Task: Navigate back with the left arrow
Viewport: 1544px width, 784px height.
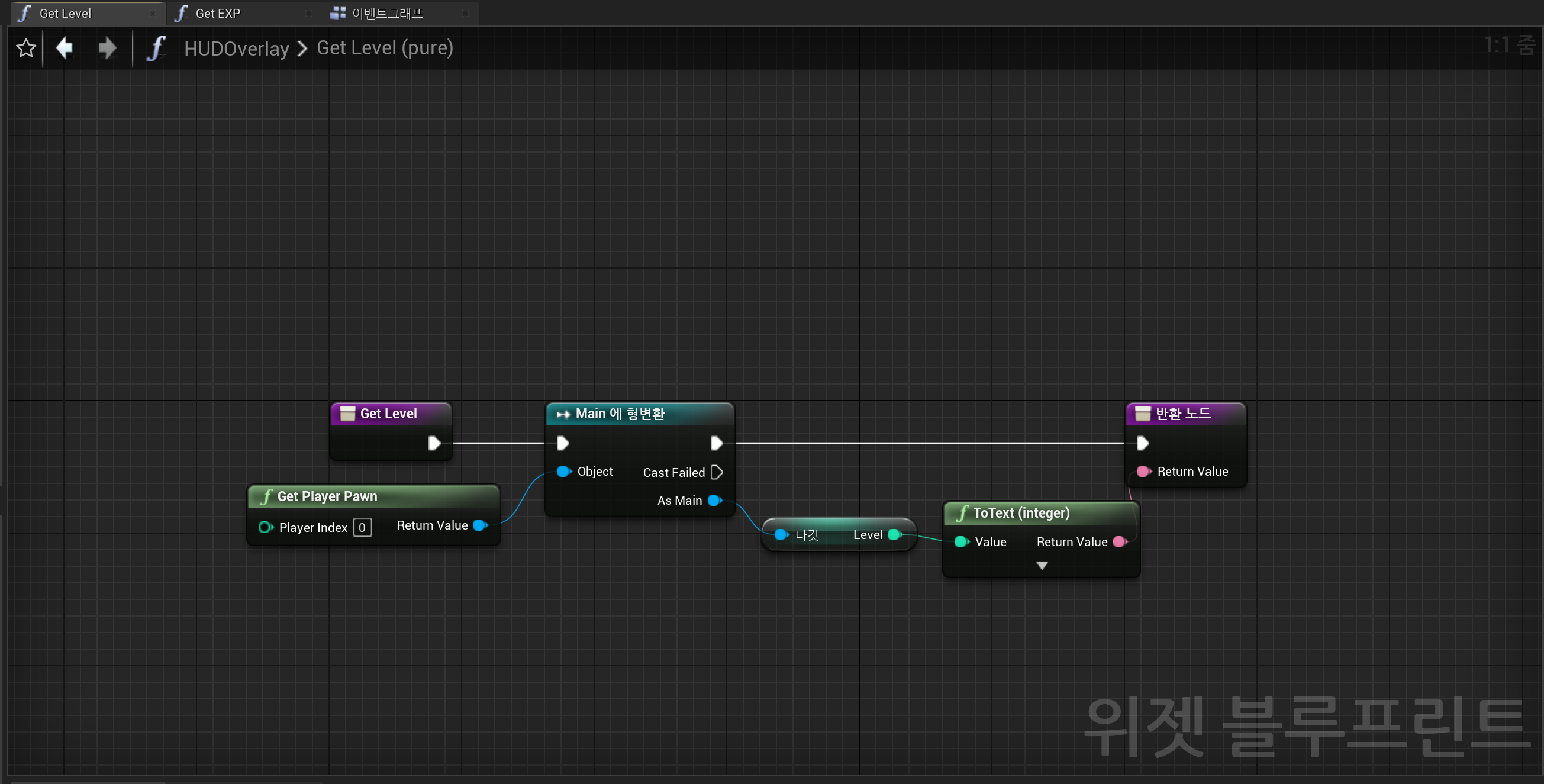Action: [x=65, y=47]
